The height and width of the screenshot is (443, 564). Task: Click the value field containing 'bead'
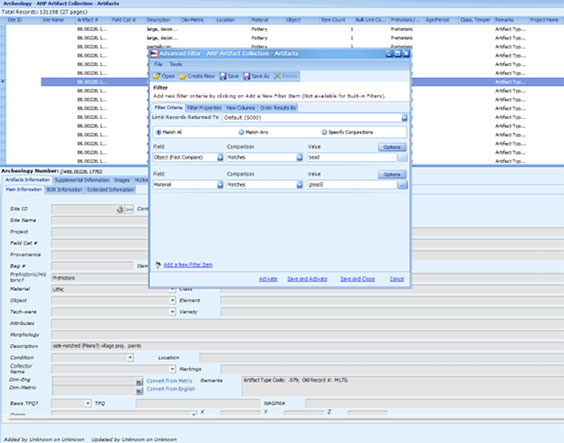click(x=352, y=157)
